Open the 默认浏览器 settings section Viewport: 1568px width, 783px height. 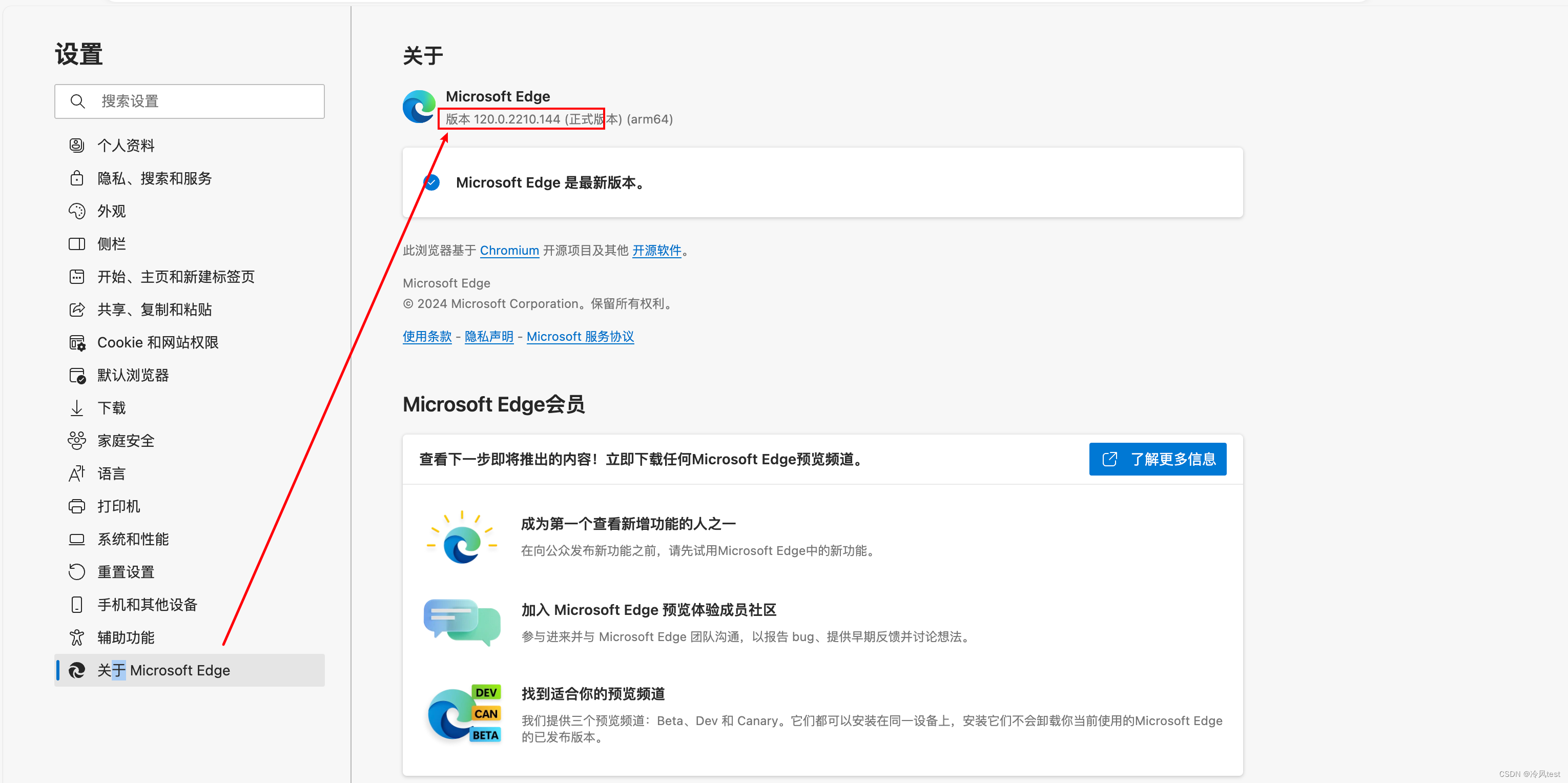(x=133, y=376)
